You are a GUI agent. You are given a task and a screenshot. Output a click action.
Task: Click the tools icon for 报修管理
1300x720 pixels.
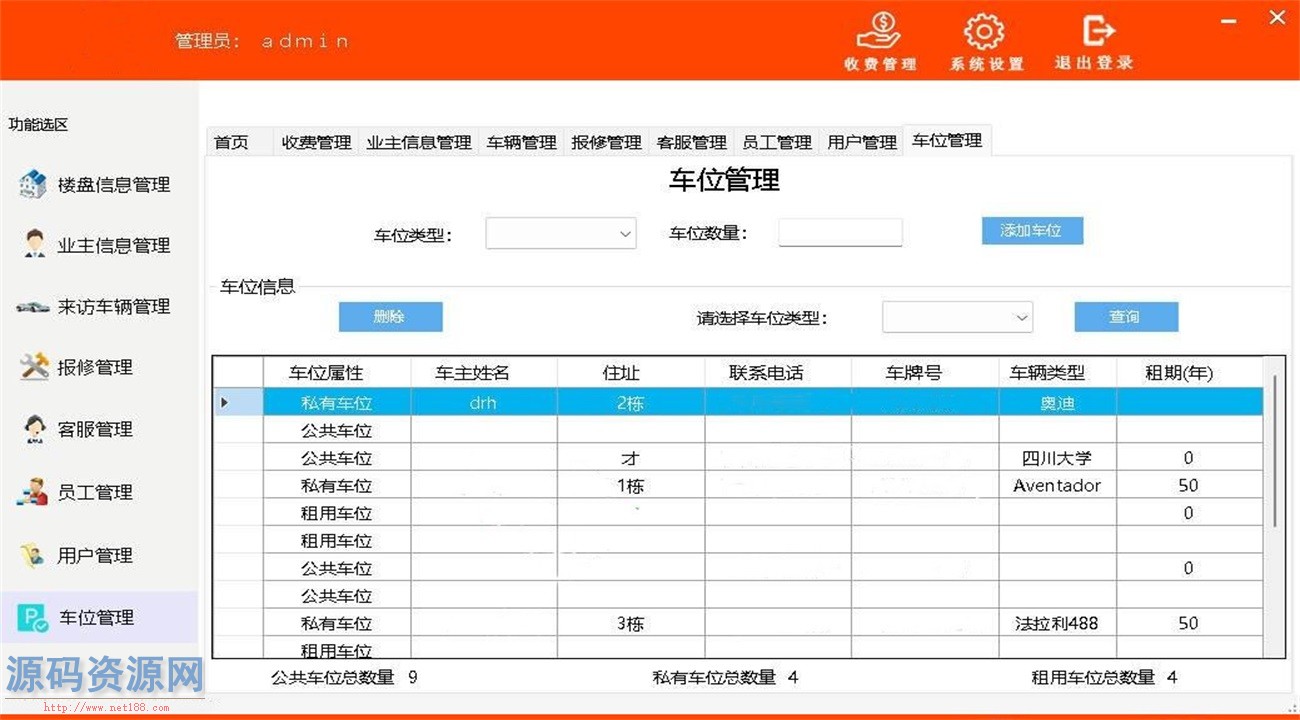(34, 367)
